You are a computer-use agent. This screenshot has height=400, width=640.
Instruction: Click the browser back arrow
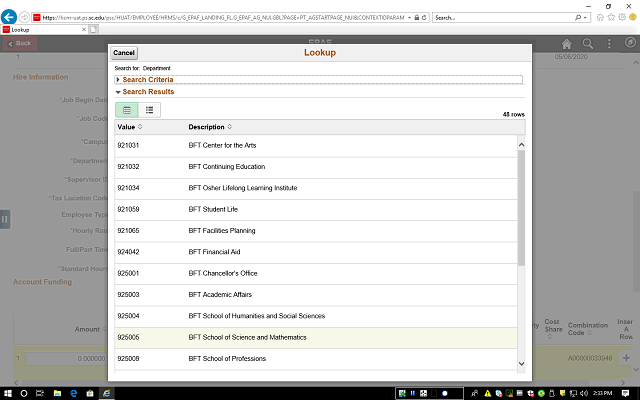9,17
